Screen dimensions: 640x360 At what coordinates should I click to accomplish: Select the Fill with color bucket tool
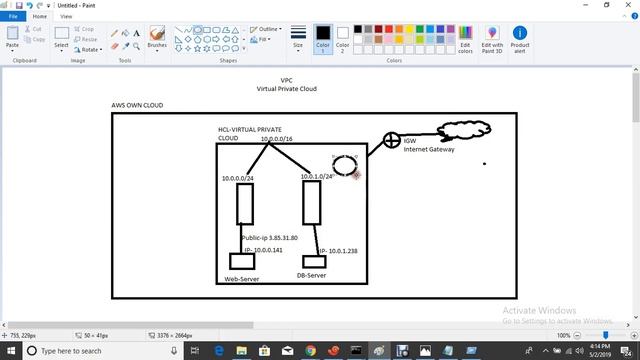click(125, 33)
